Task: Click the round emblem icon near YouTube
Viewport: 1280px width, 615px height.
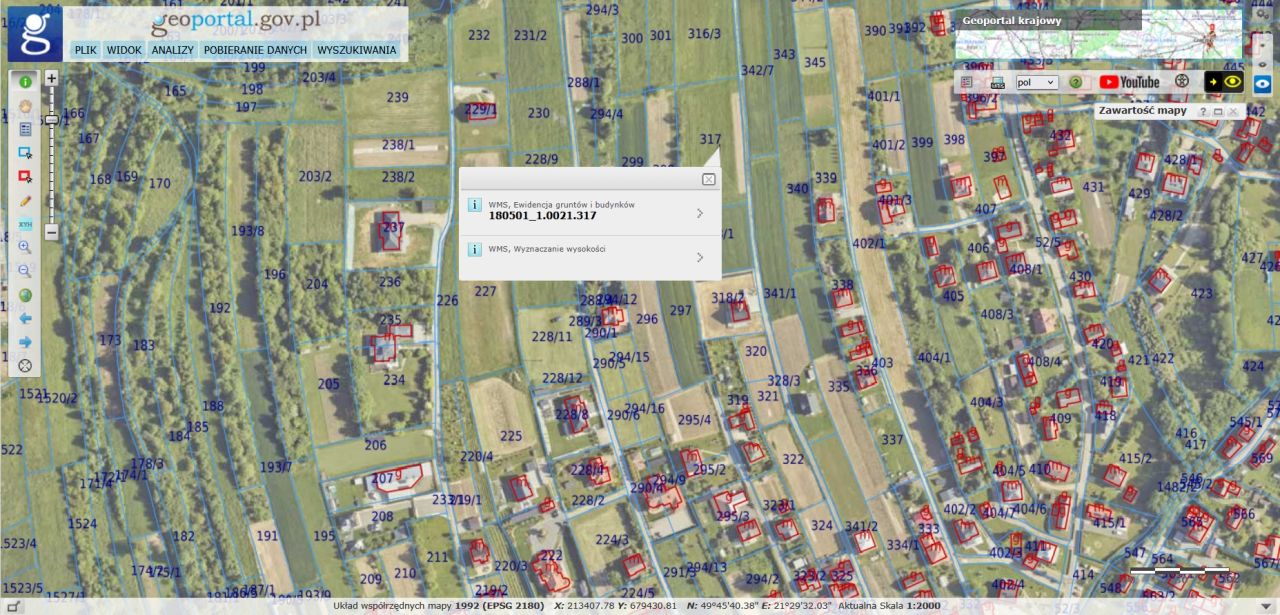Action: tap(1181, 82)
